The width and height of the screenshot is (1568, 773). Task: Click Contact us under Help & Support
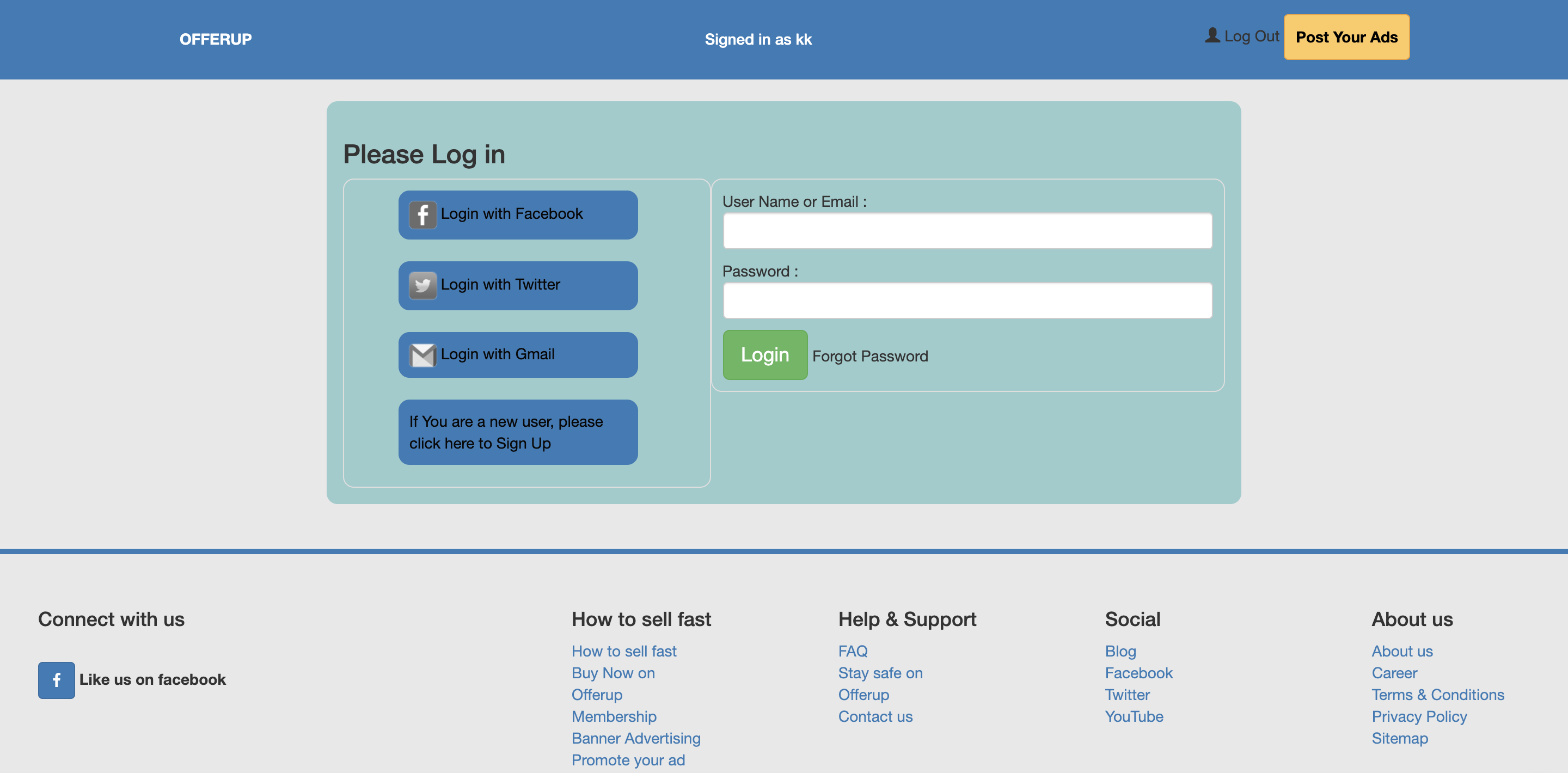[x=875, y=716]
